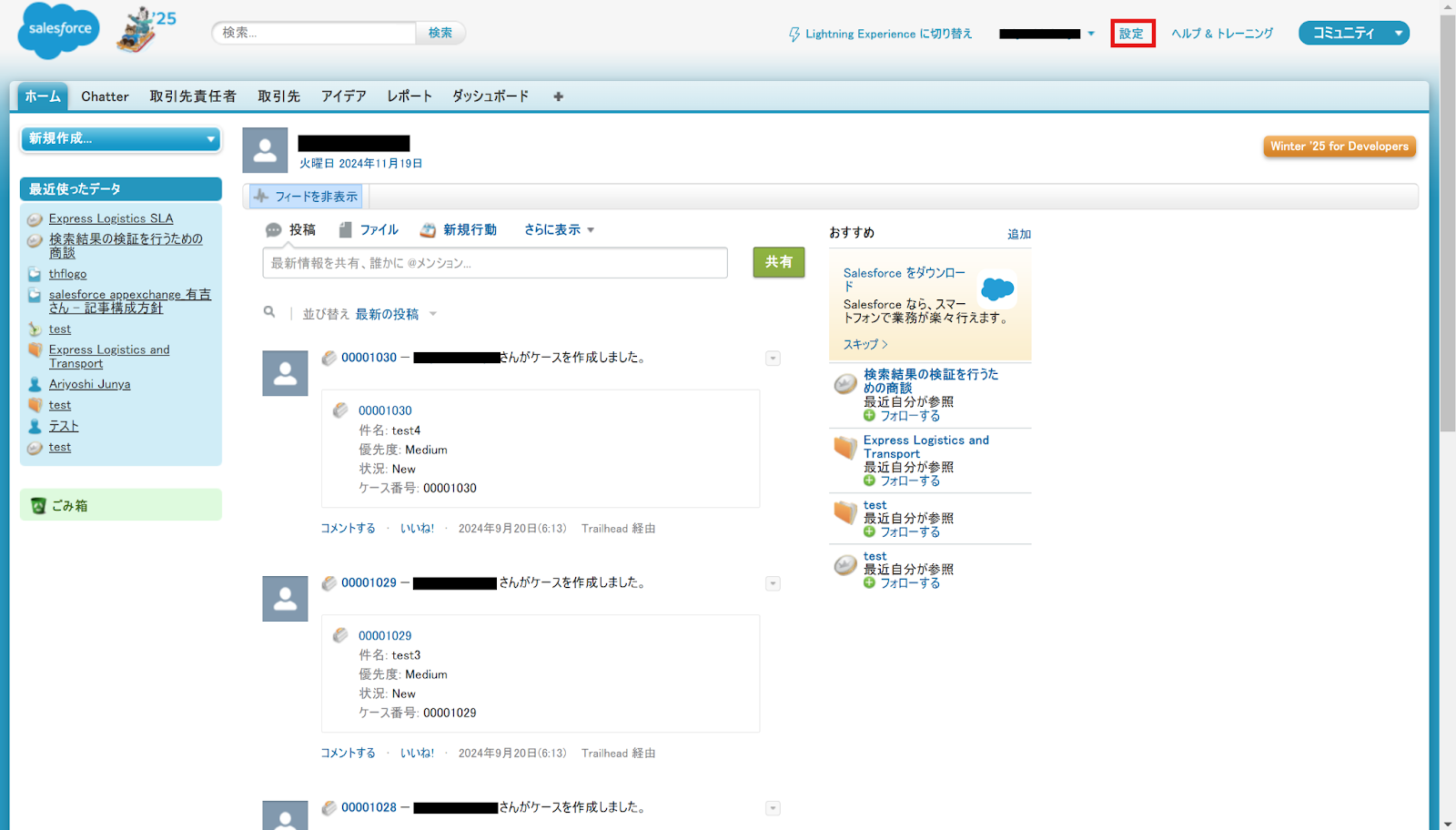This screenshot has width=1456, height=830.
Task: Open the 設定 setup link
Action: tap(1132, 33)
